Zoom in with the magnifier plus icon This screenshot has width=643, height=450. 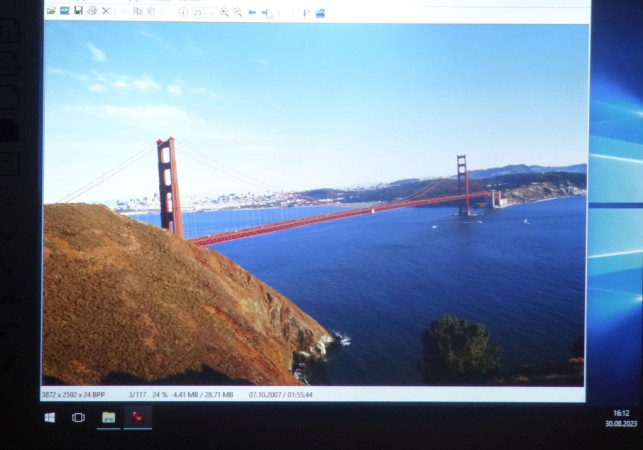224,12
